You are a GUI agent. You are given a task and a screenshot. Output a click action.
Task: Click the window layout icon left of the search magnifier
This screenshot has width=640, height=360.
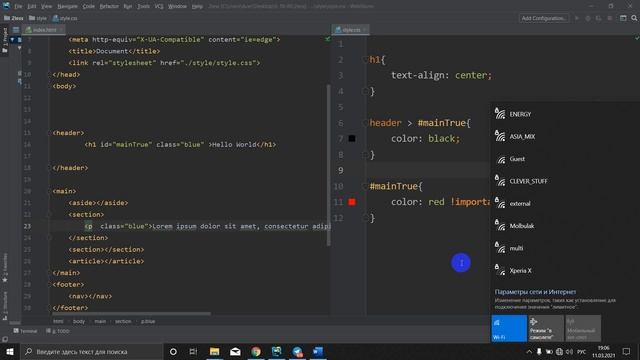pos(623,18)
